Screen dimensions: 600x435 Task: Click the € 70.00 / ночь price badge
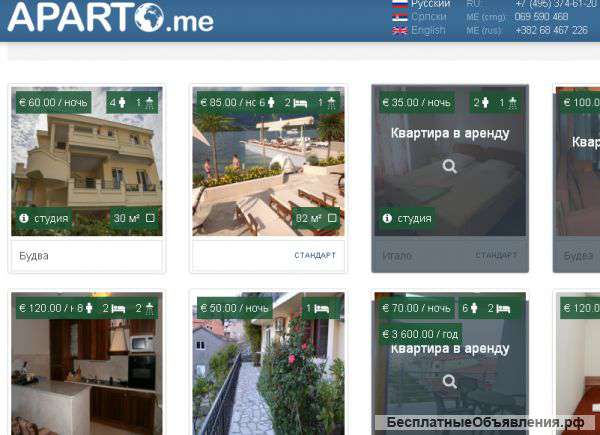pos(416,308)
